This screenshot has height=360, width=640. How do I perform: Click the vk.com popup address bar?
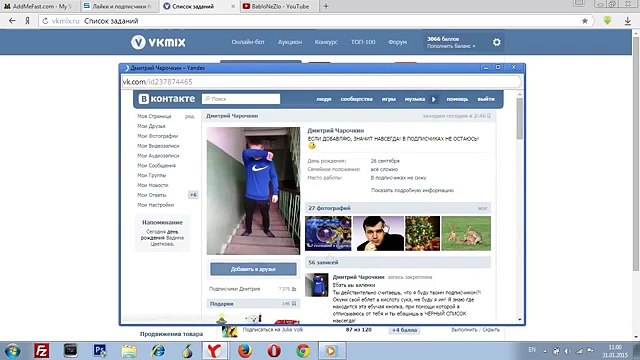pos(322,82)
